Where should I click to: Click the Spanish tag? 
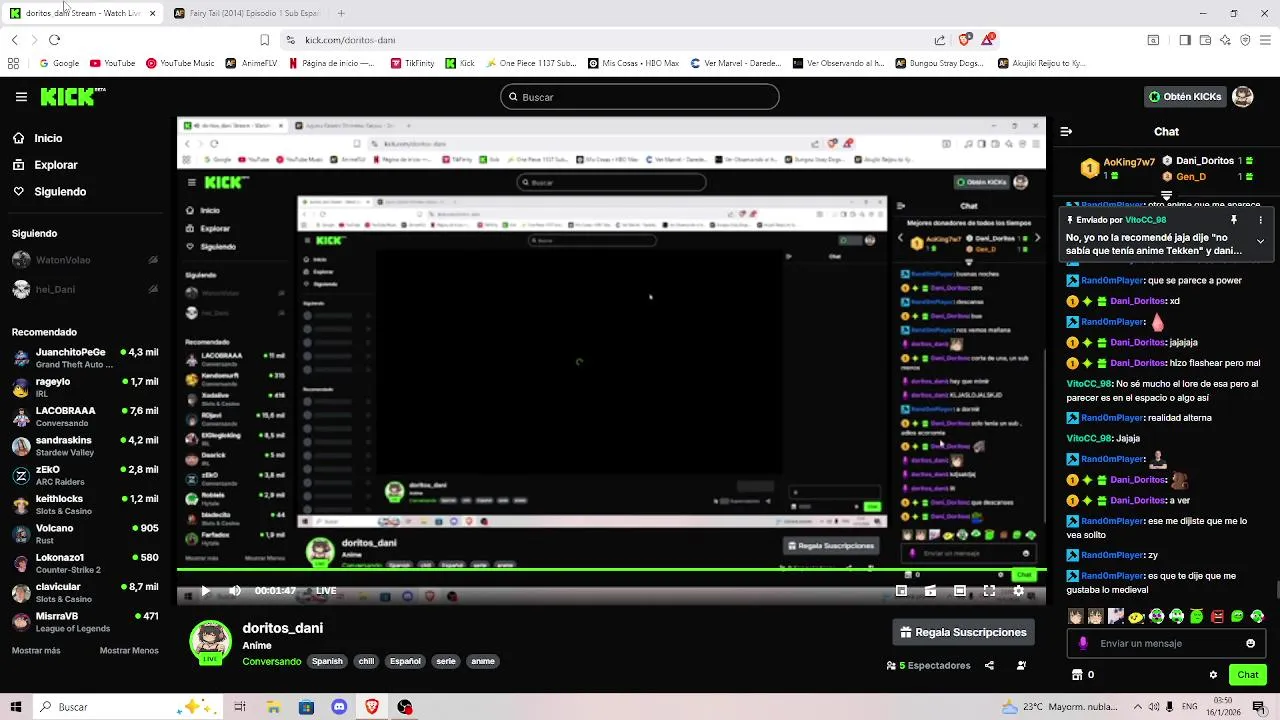[x=327, y=661]
